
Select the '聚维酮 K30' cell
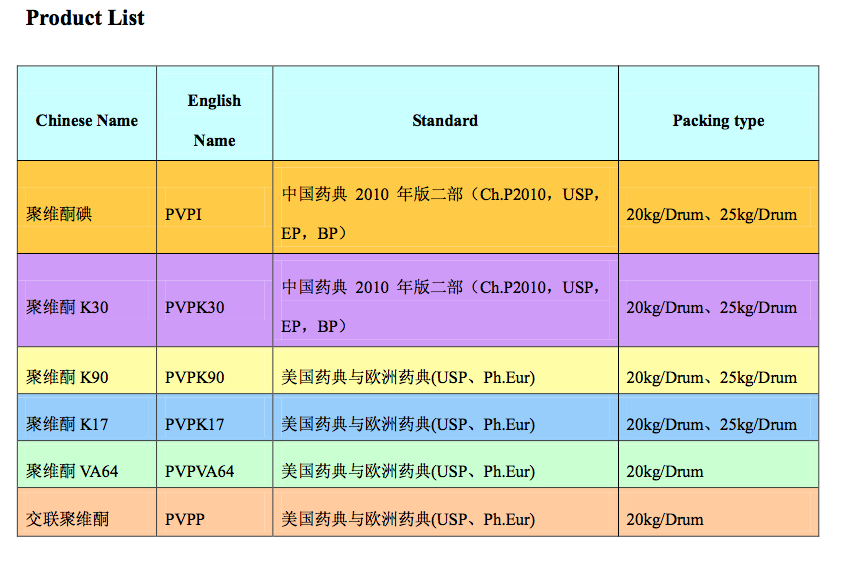pyautogui.click(x=87, y=300)
